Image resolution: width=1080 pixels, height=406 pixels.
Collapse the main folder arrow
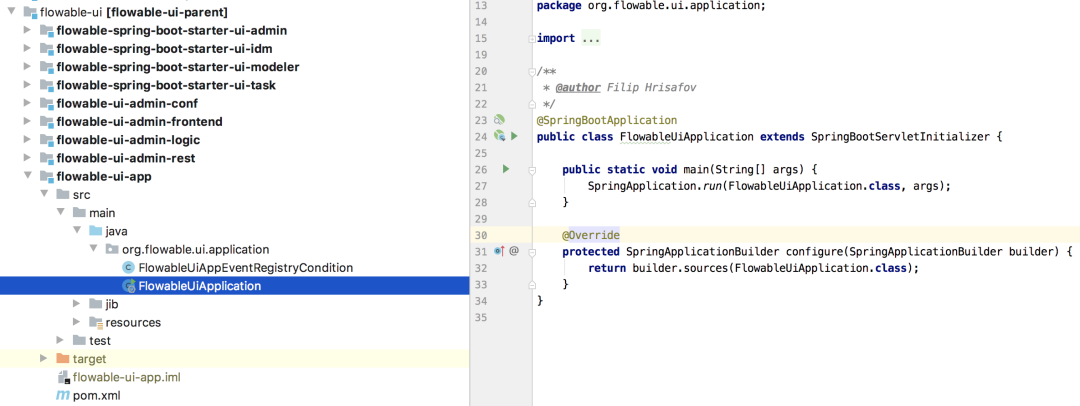[60, 212]
